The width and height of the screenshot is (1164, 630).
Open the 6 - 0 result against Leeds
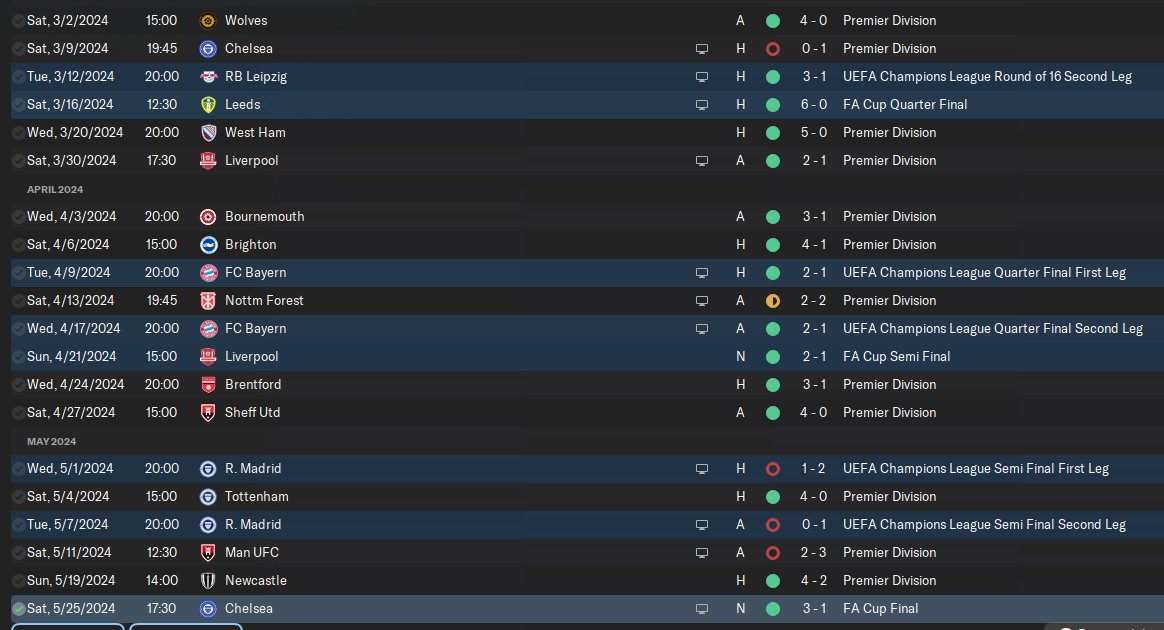[811, 104]
